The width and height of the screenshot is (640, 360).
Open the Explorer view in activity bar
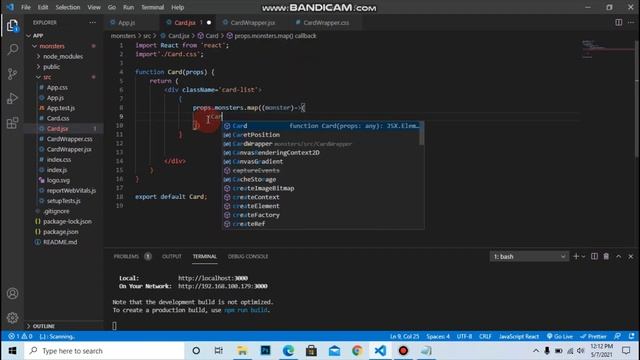pyautogui.click(x=12, y=26)
